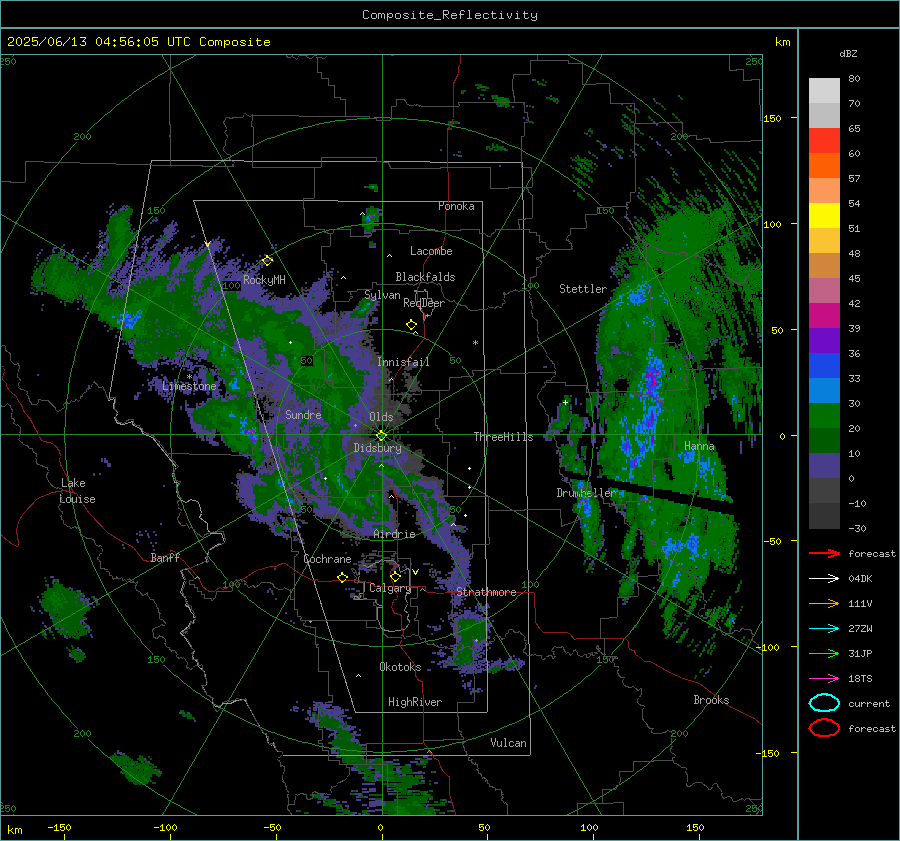Viewport: 900px width, 841px height.
Task: Click the Brooks city label
Action: (711, 700)
